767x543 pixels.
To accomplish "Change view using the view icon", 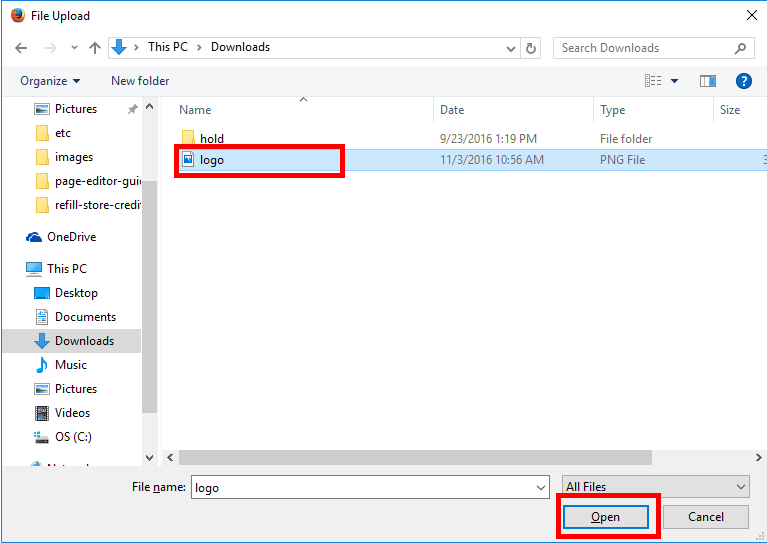I will tap(653, 81).
